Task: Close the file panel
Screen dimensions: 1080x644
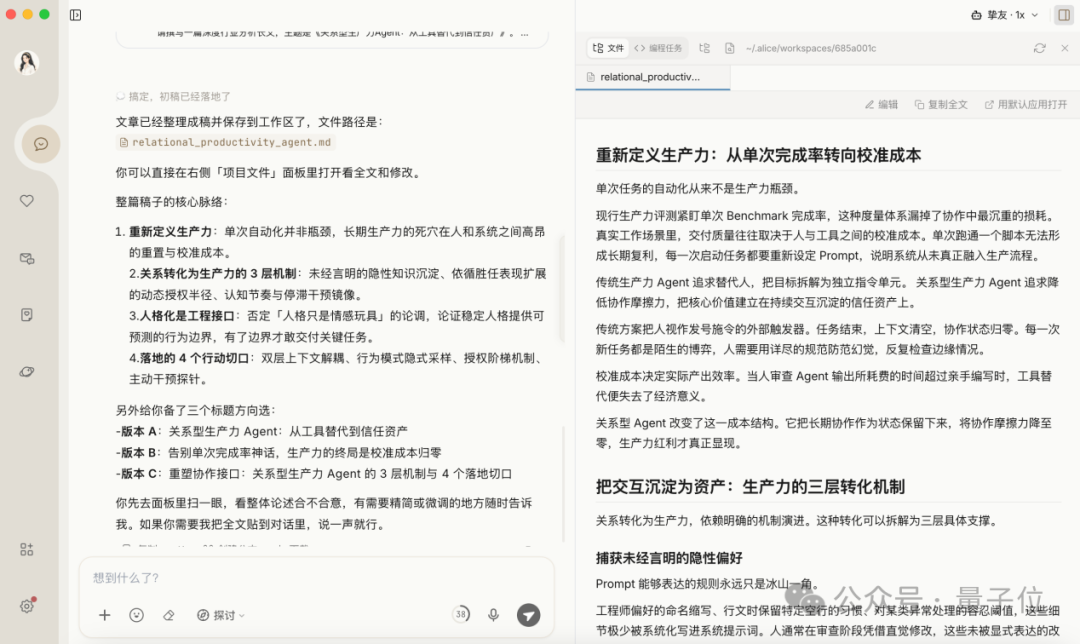Action: pyautogui.click(x=1065, y=48)
